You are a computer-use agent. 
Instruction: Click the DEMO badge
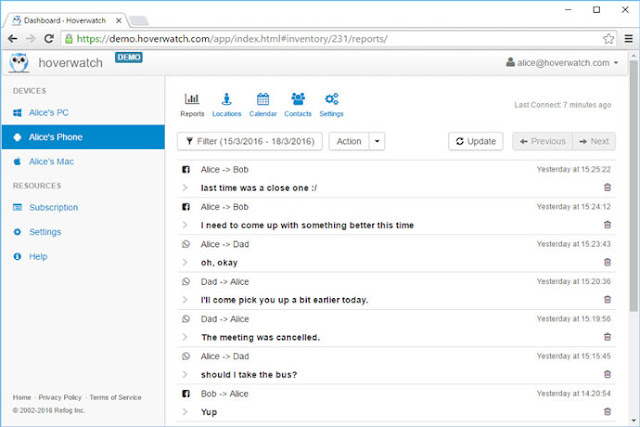coord(129,57)
